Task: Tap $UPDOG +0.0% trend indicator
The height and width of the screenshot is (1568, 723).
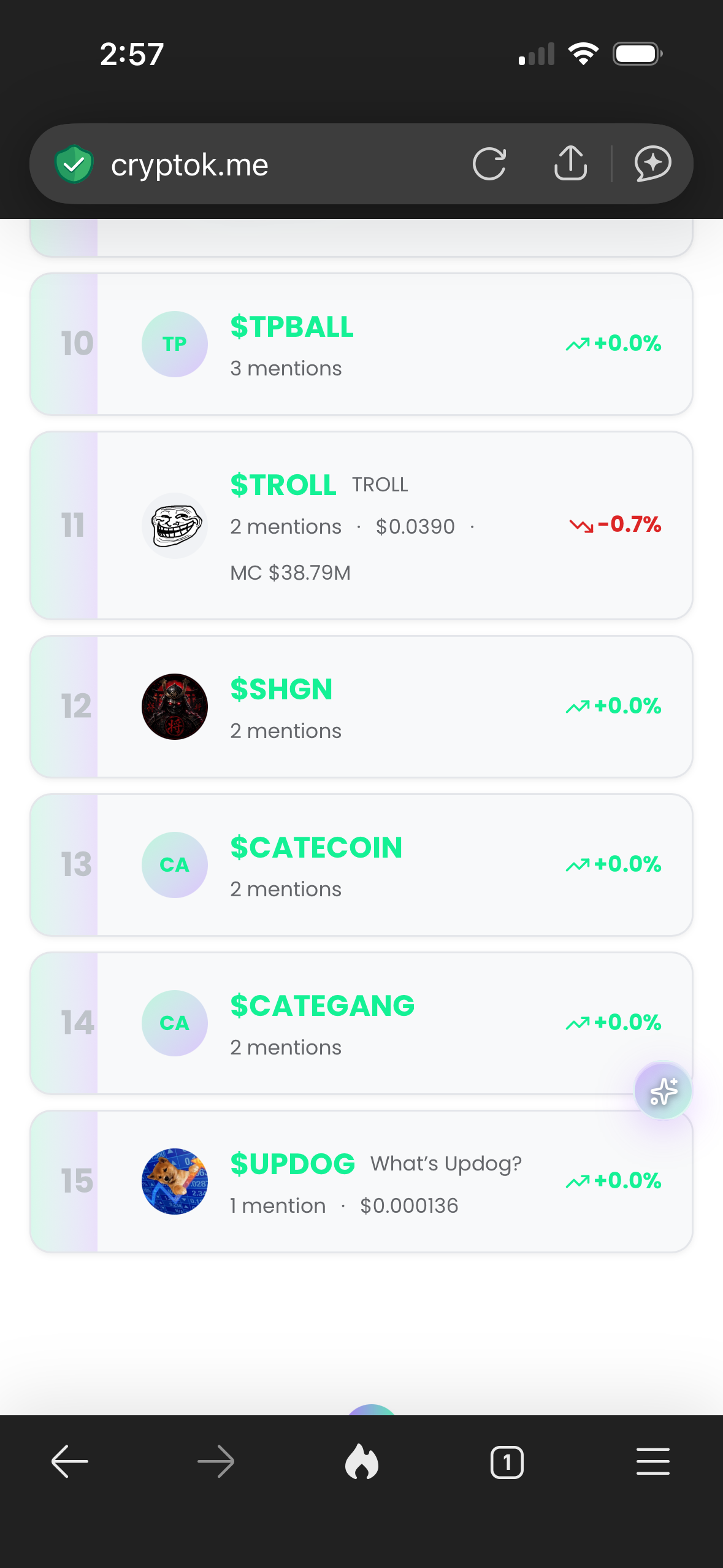Action: pos(613,1181)
